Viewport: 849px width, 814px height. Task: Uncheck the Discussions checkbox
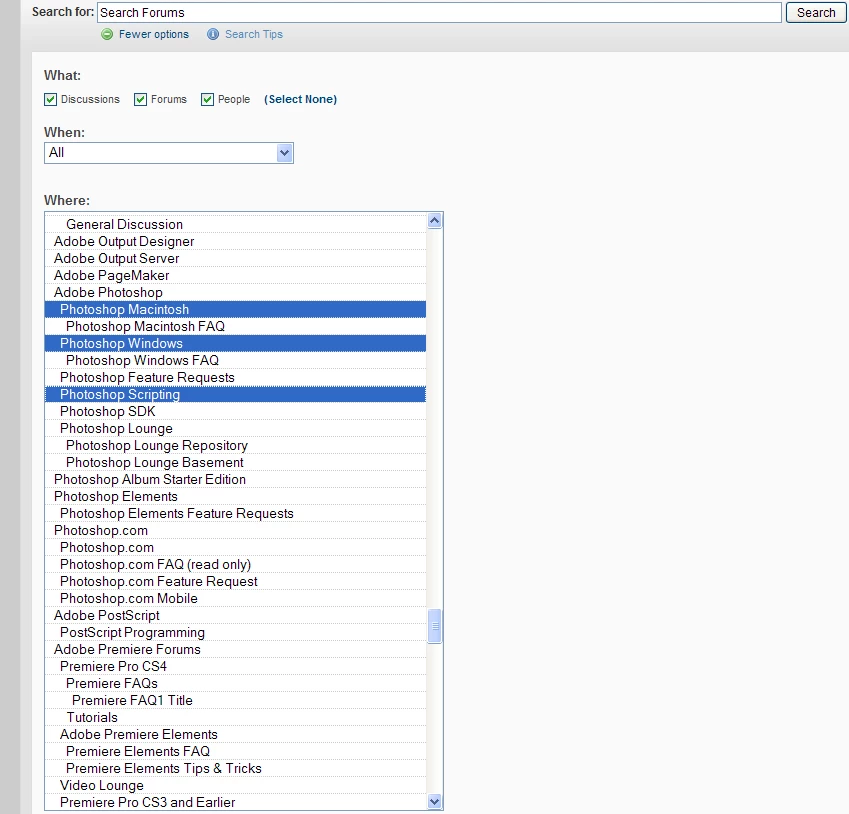click(50, 99)
